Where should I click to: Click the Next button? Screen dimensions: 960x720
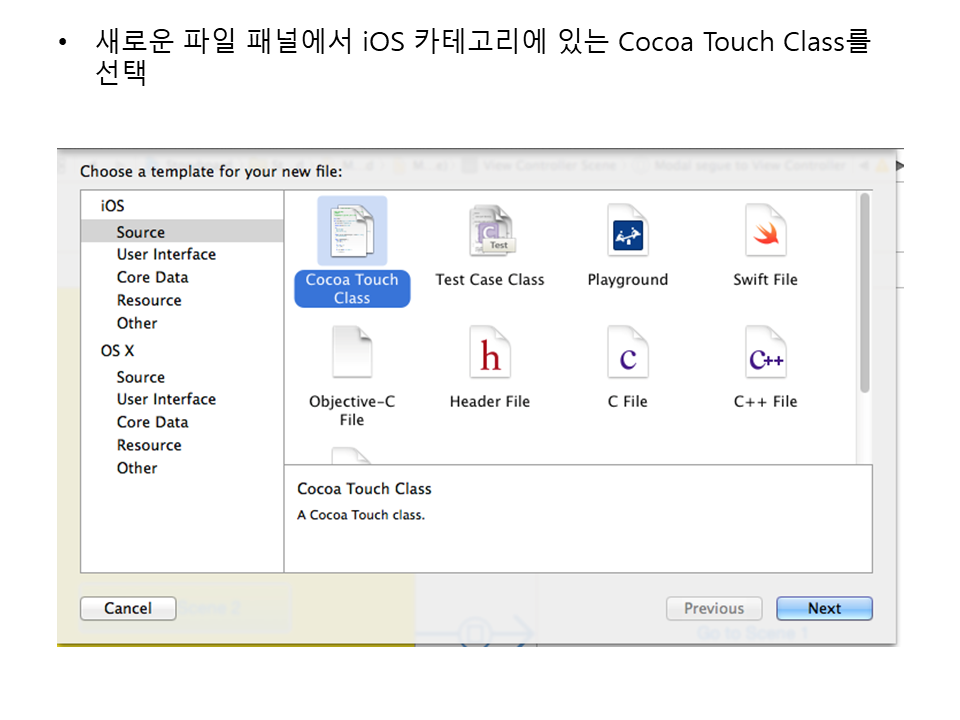(x=825, y=608)
